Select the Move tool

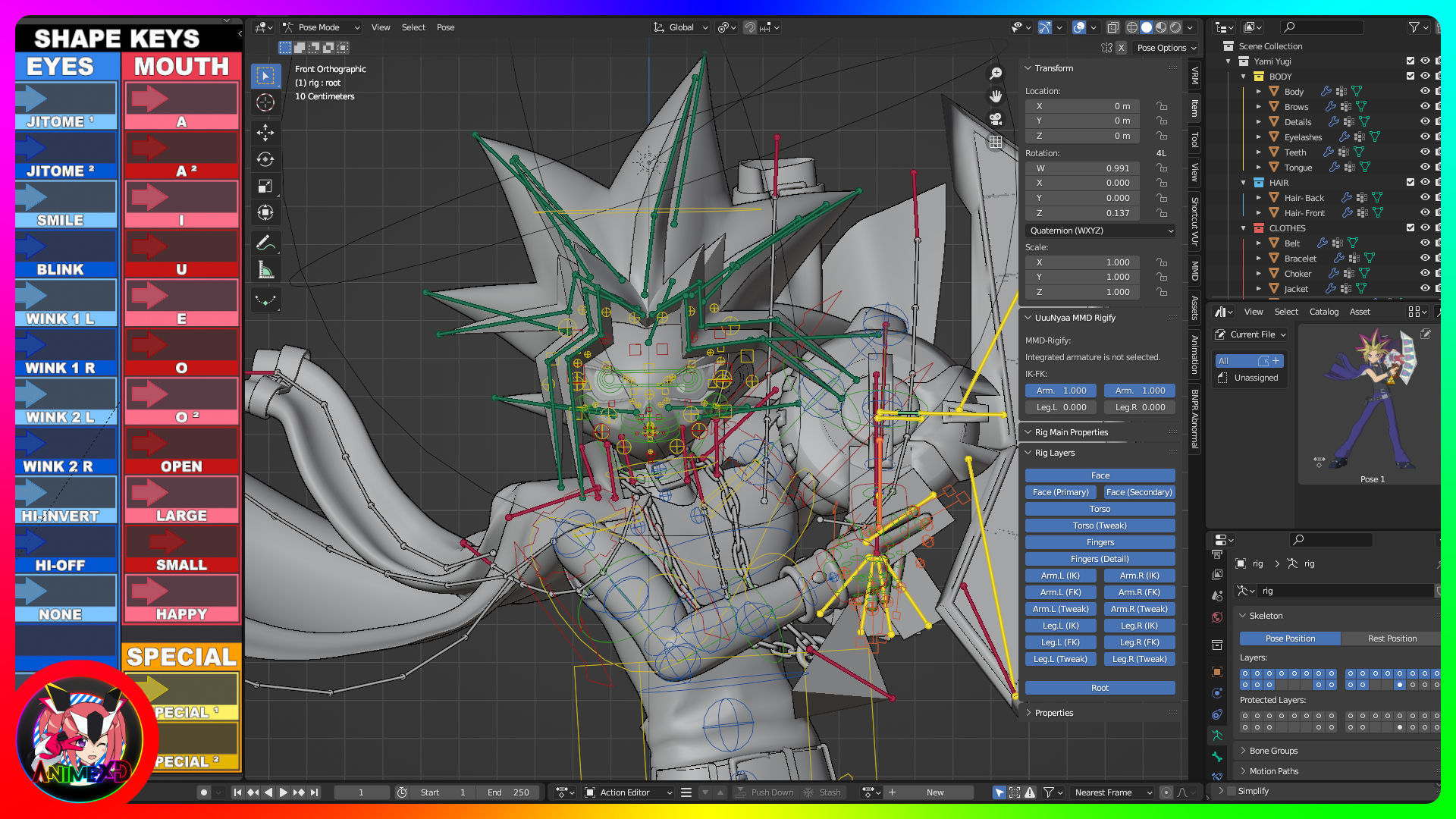click(x=265, y=133)
